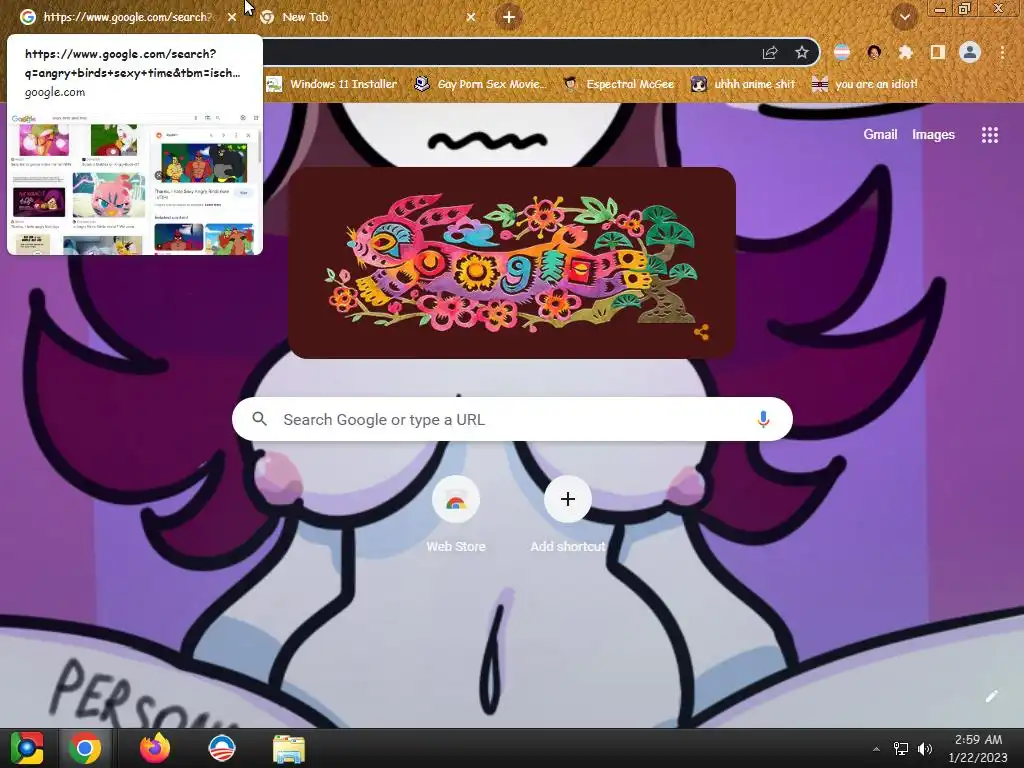Share the Google Doodle
The height and width of the screenshot is (768, 1024).
coord(701,332)
